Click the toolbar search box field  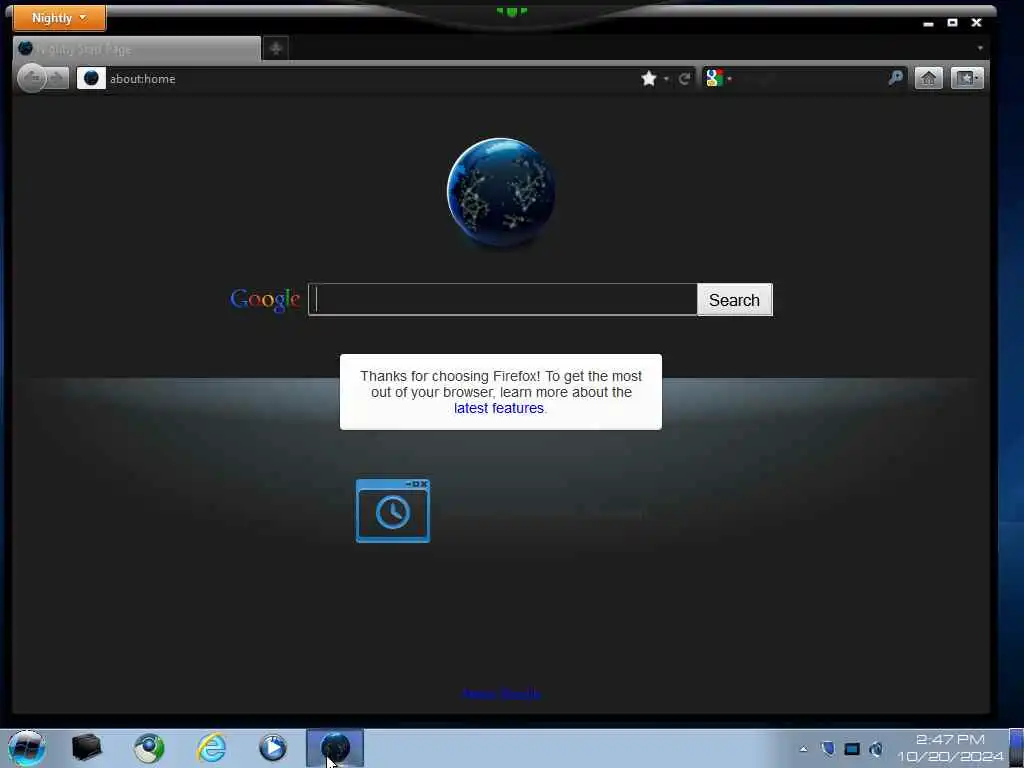point(810,79)
